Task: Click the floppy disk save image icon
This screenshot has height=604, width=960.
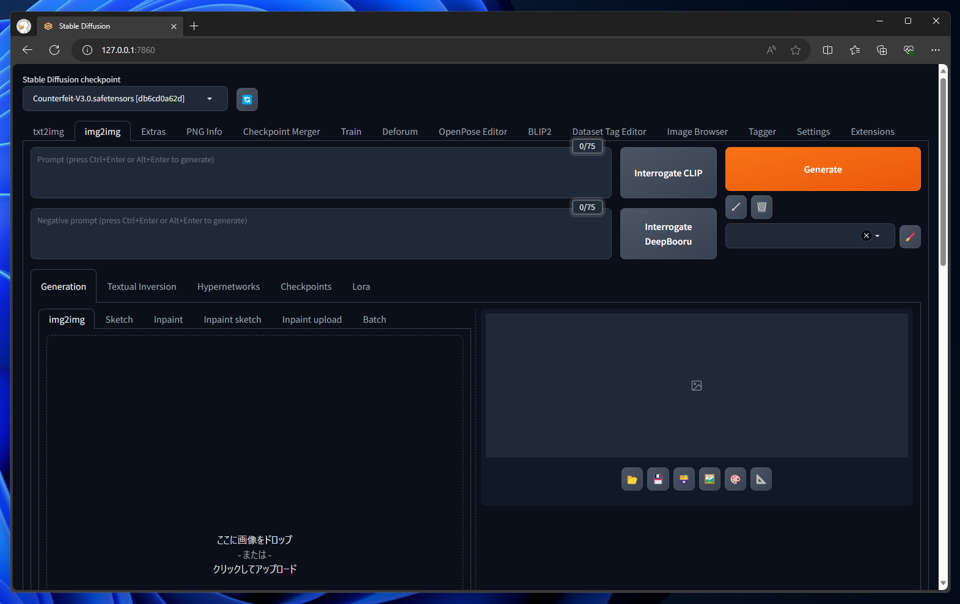Action: 658,479
